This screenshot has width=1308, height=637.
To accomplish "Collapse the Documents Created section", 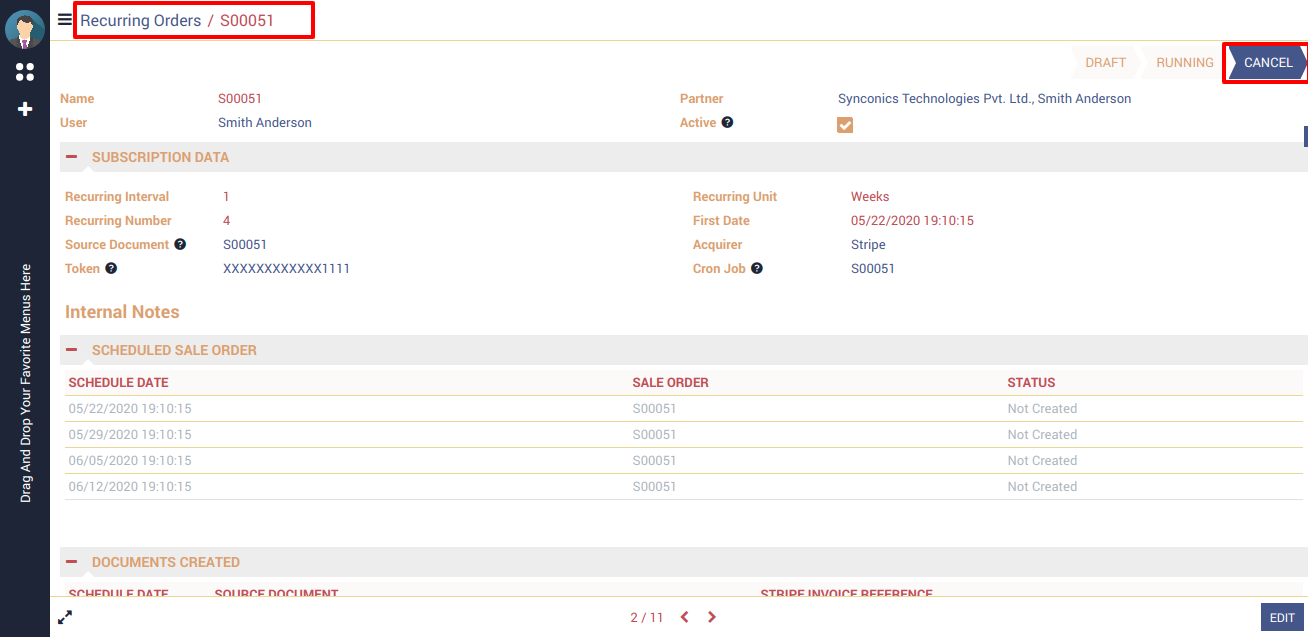I will [72, 562].
